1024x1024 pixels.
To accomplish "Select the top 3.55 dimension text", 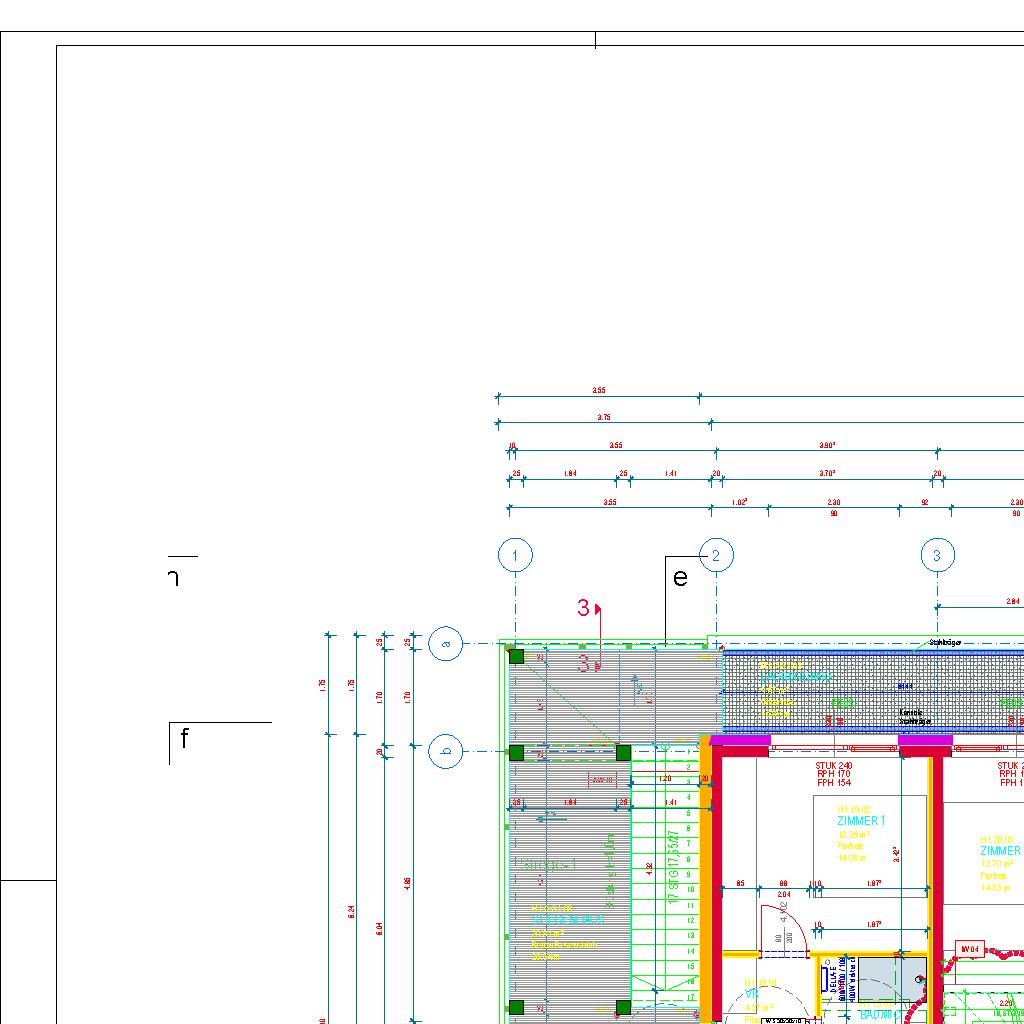I will pyautogui.click(x=598, y=391).
